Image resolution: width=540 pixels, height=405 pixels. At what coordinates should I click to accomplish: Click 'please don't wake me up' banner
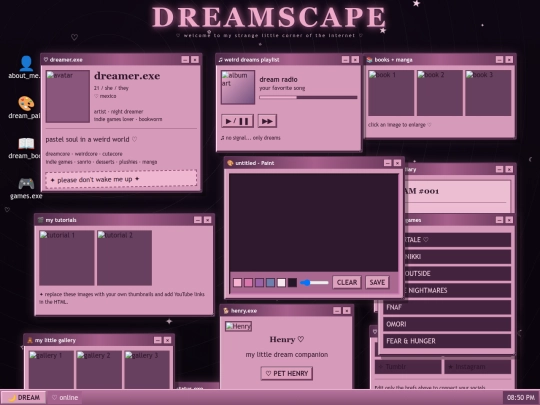pos(121,179)
